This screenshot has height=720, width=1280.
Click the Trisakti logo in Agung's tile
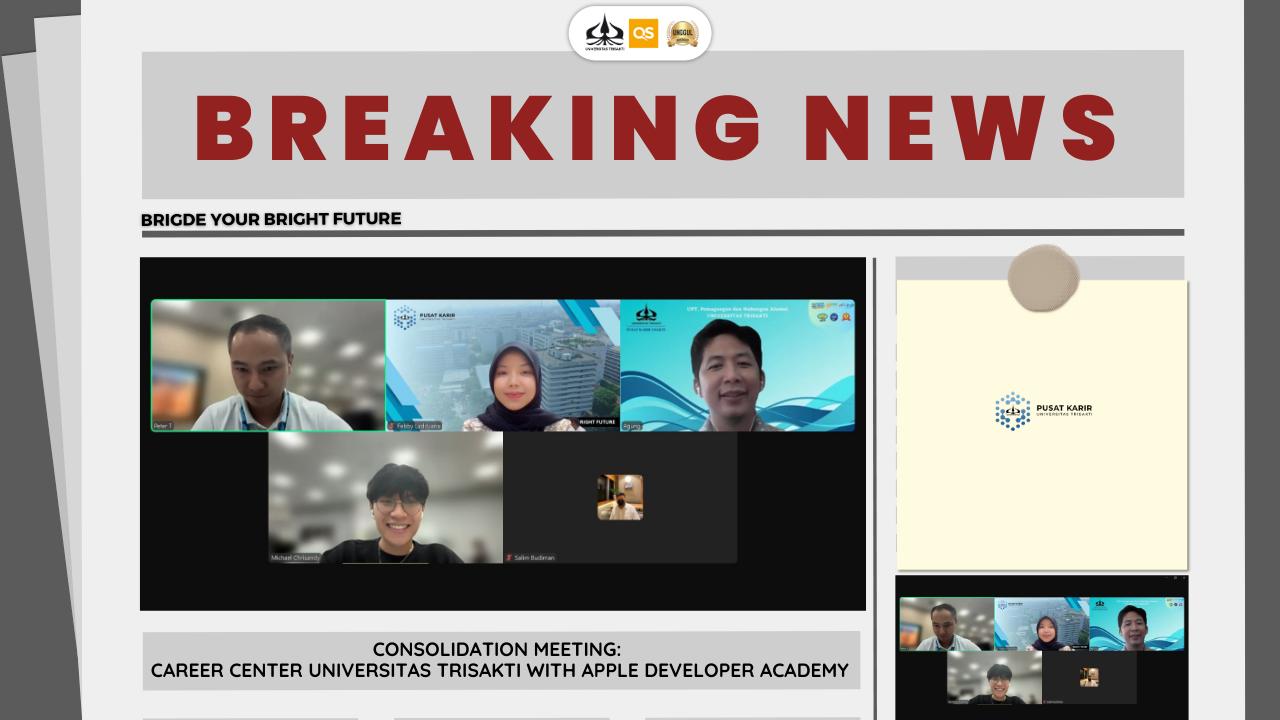[x=647, y=318]
